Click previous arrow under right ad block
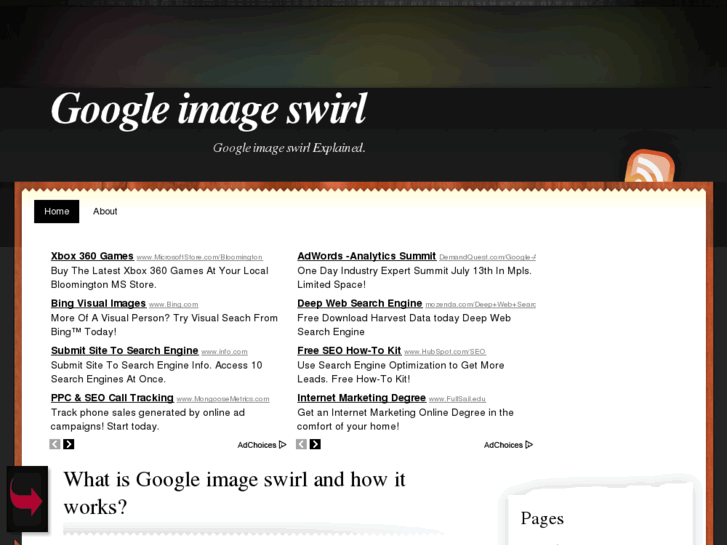The image size is (727, 545). pos(301,444)
